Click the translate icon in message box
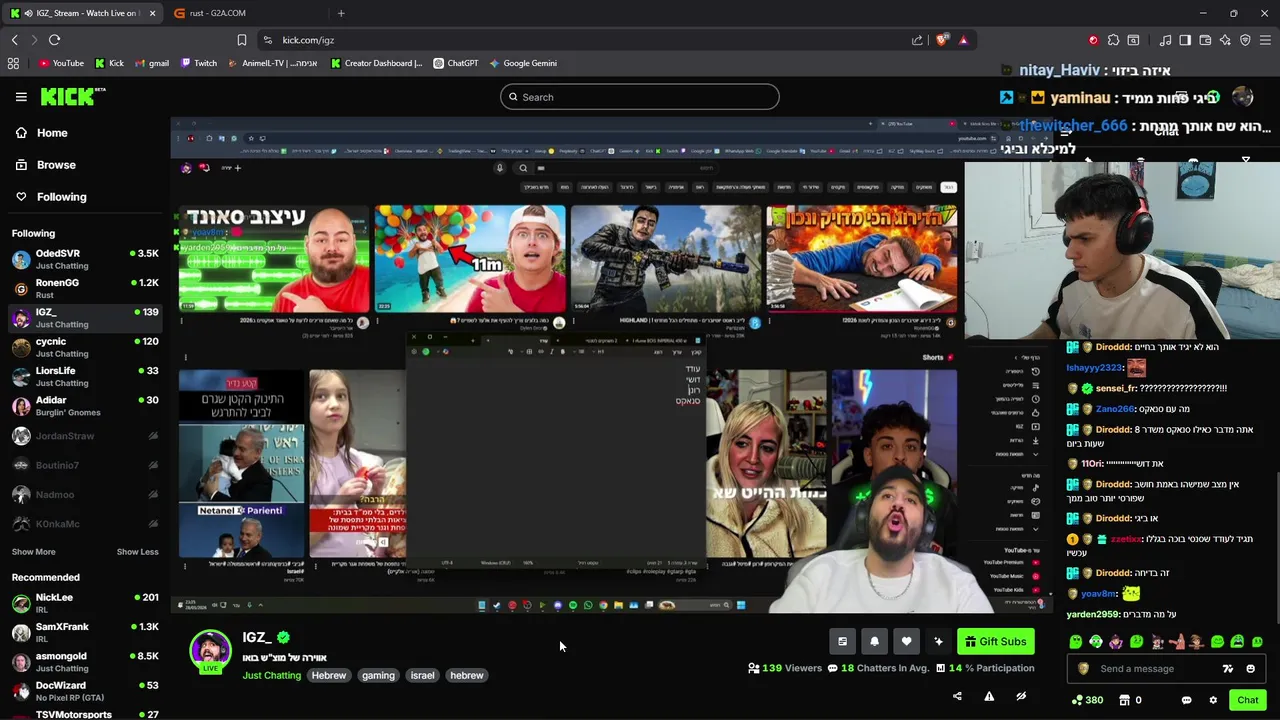The width and height of the screenshot is (1280, 720). point(1228,669)
